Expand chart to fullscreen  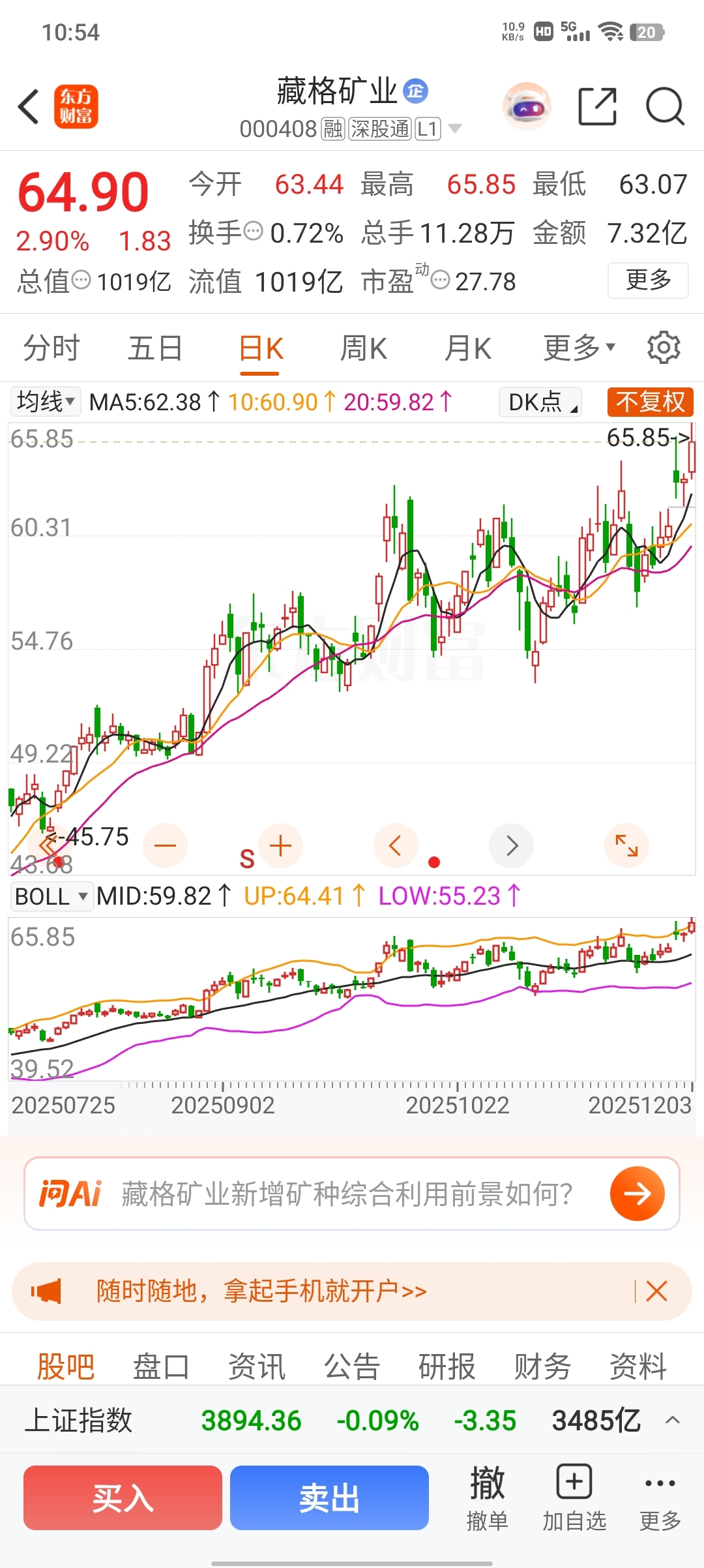click(x=626, y=846)
